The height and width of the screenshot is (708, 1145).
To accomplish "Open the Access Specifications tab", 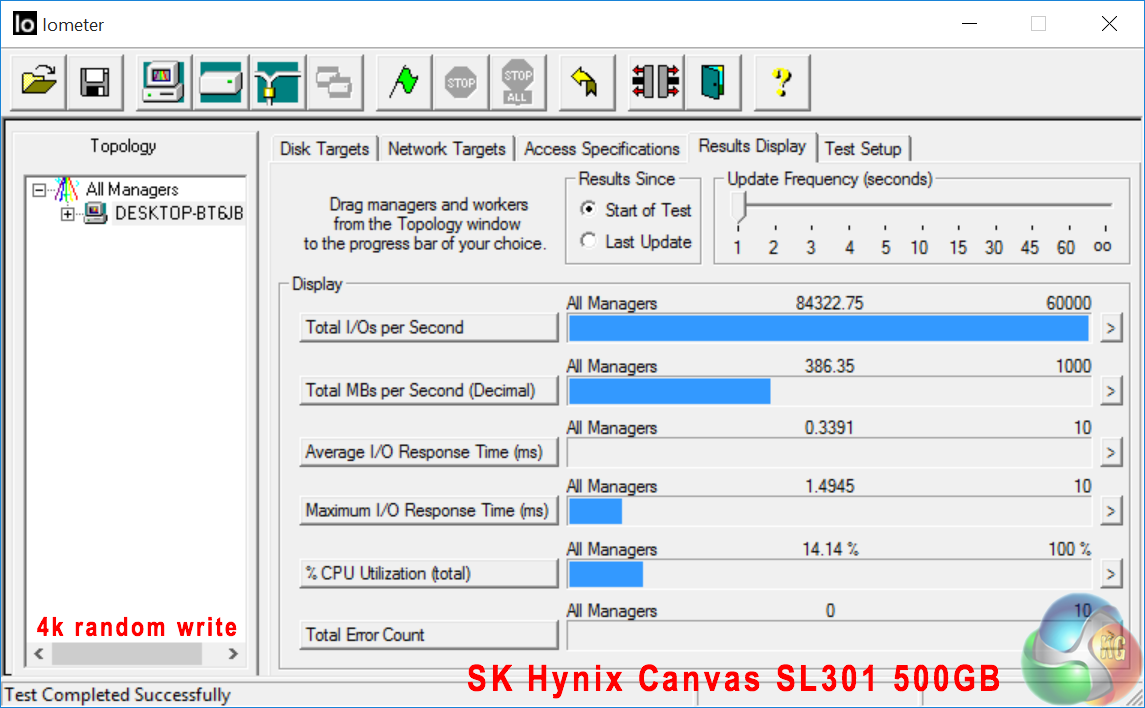I will (601, 149).
